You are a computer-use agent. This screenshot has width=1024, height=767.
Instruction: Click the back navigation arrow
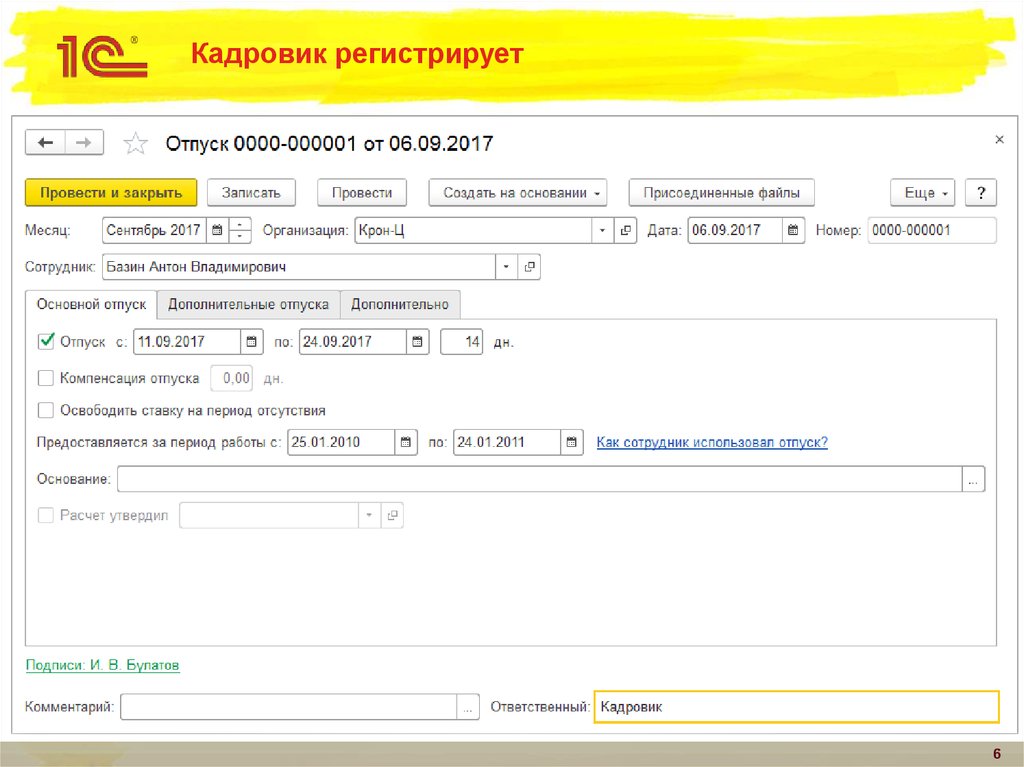pos(45,142)
